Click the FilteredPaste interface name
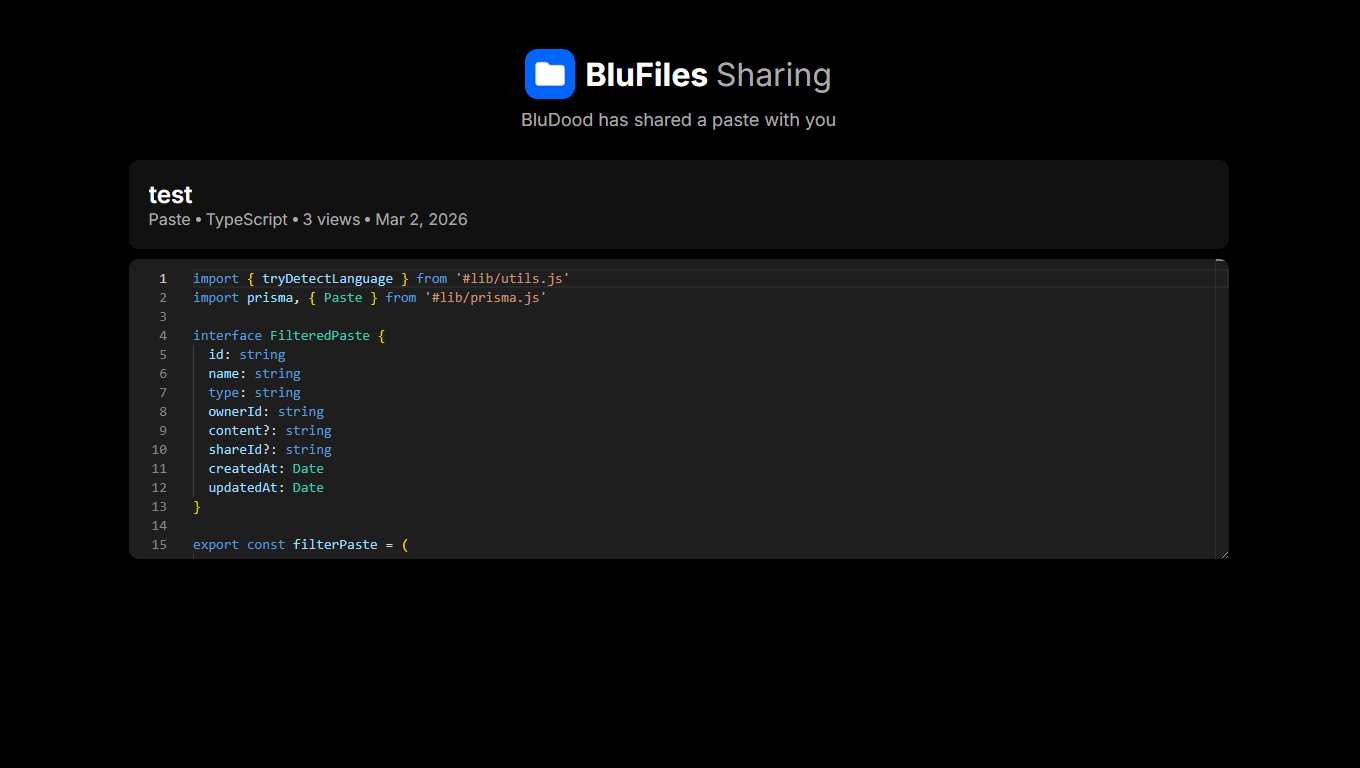This screenshot has height=768, width=1360. [x=319, y=336]
